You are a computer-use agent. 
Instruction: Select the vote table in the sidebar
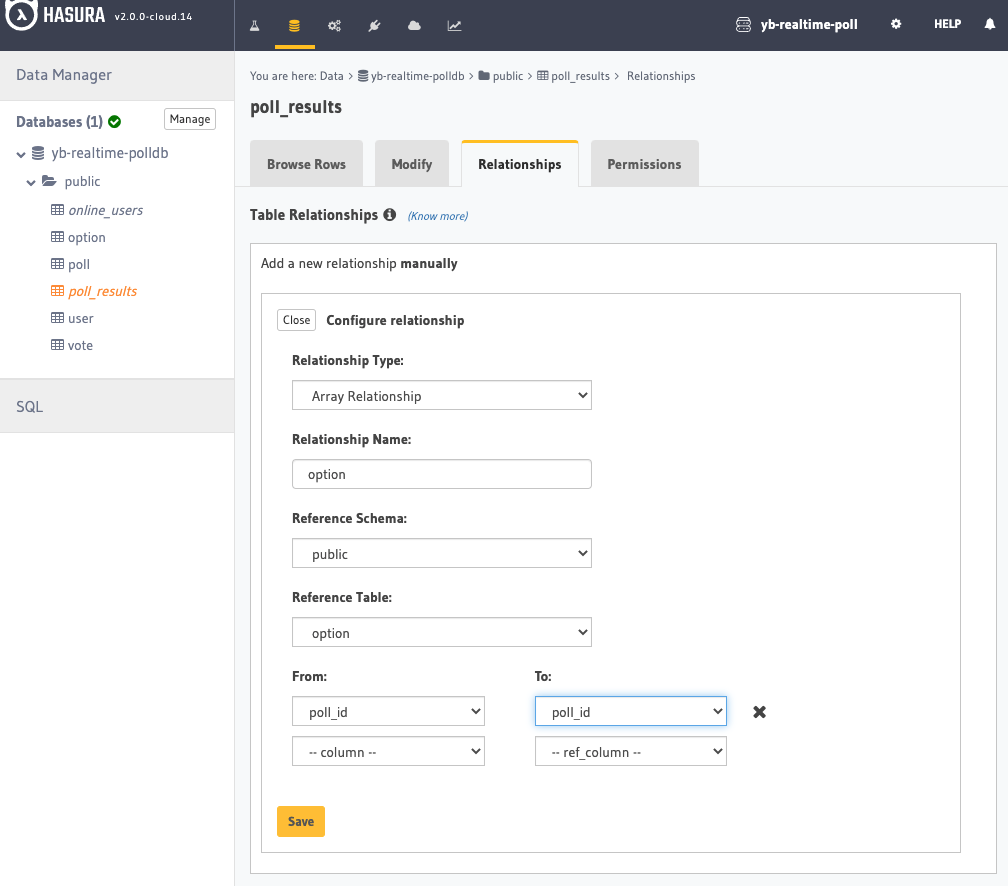point(80,344)
